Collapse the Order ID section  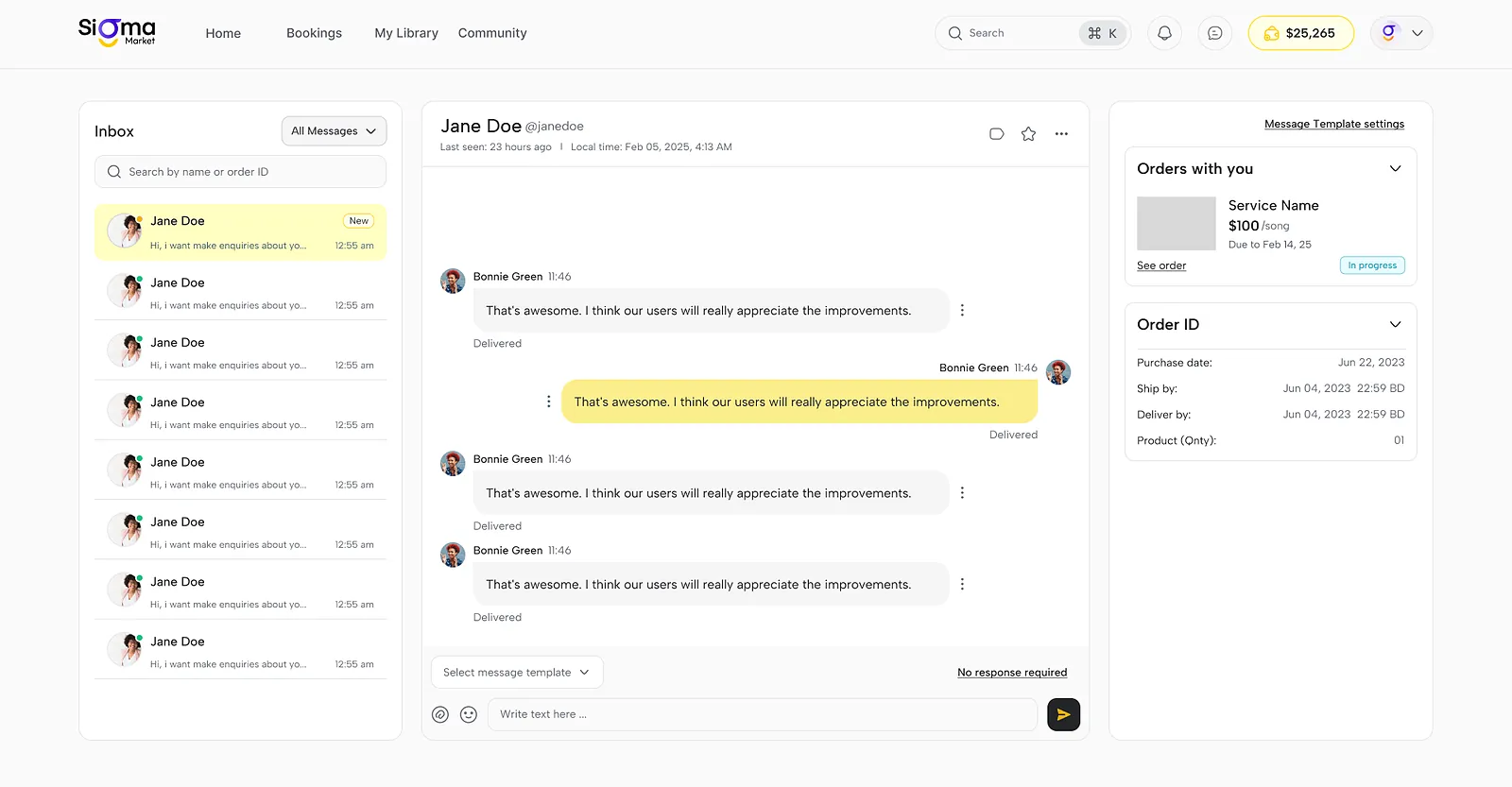click(1395, 325)
